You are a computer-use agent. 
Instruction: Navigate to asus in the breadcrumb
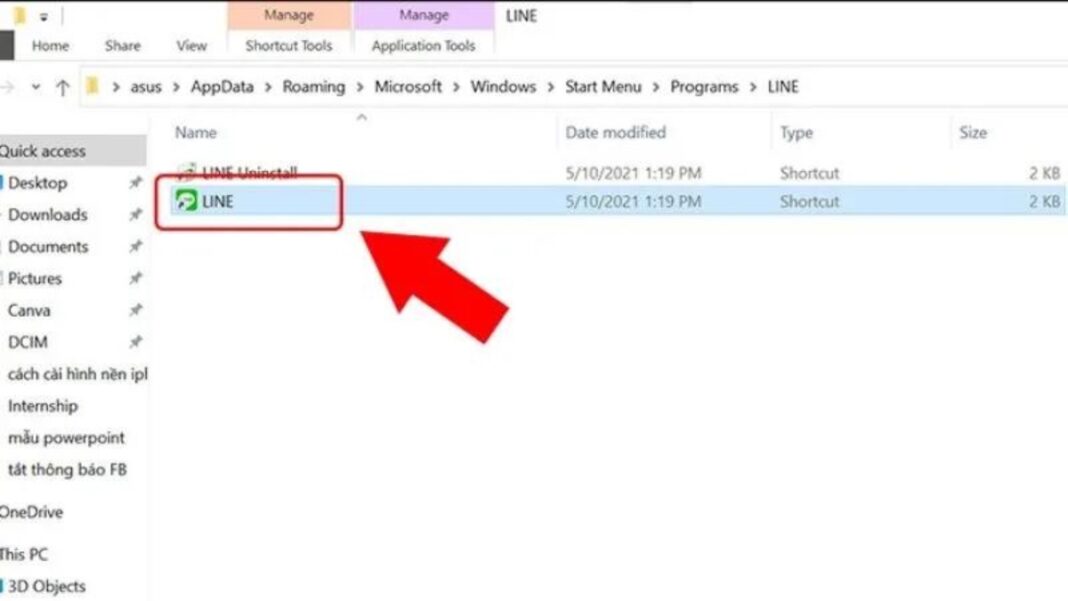click(146, 87)
